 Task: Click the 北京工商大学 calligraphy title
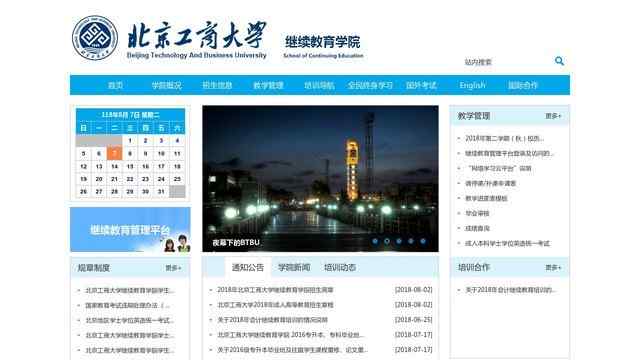(x=197, y=35)
